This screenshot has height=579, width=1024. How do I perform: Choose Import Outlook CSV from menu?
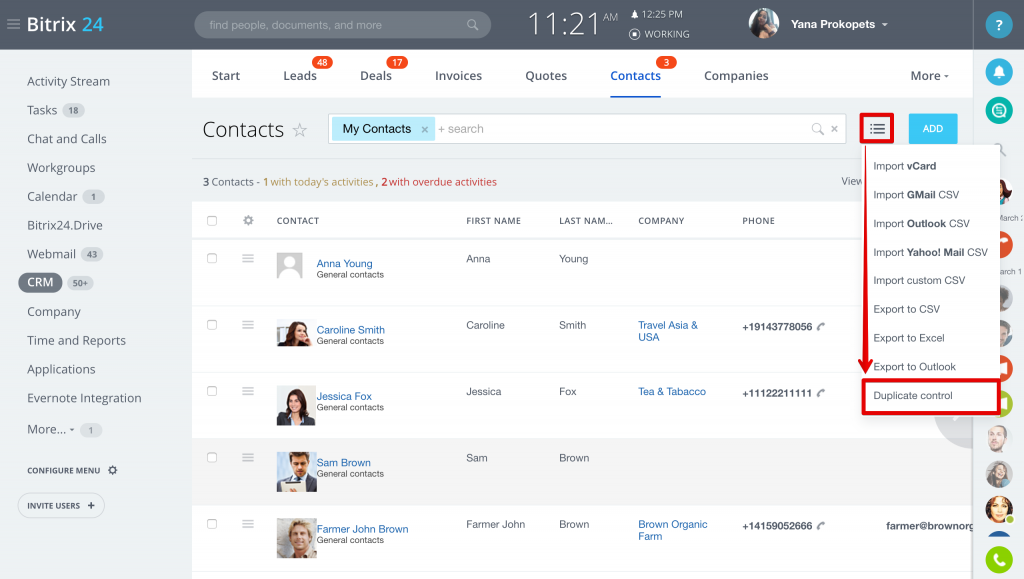(921, 223)
